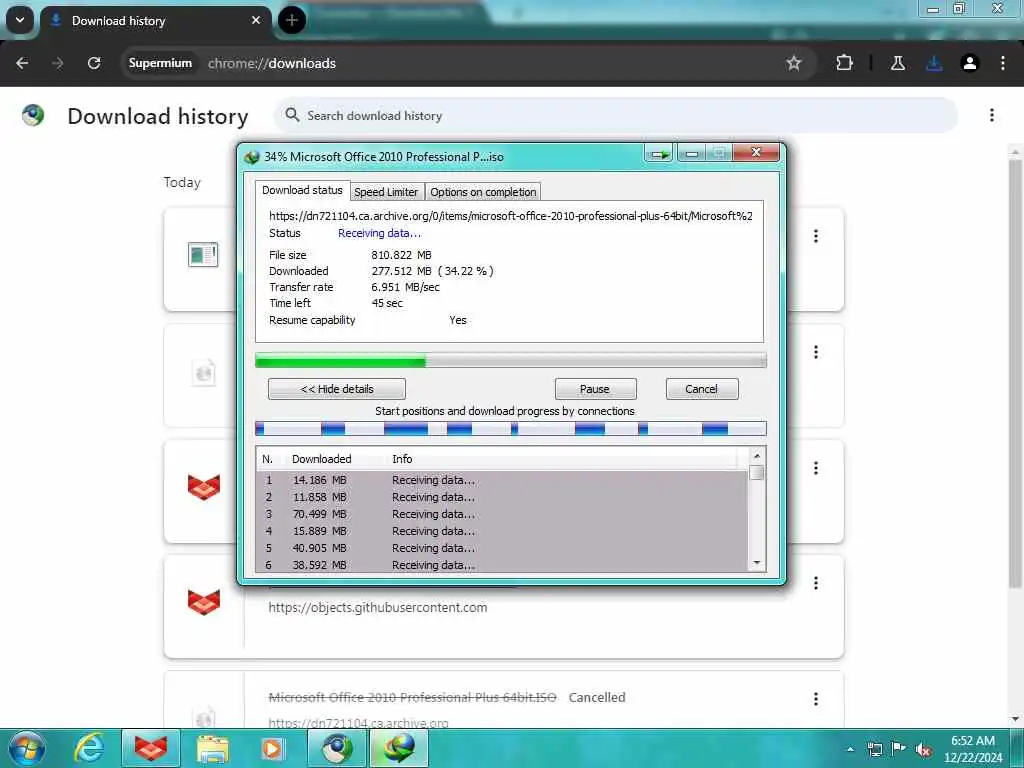
Task: Click the first download's file icon
Action: pyautogui.click(x=203, y=255)
